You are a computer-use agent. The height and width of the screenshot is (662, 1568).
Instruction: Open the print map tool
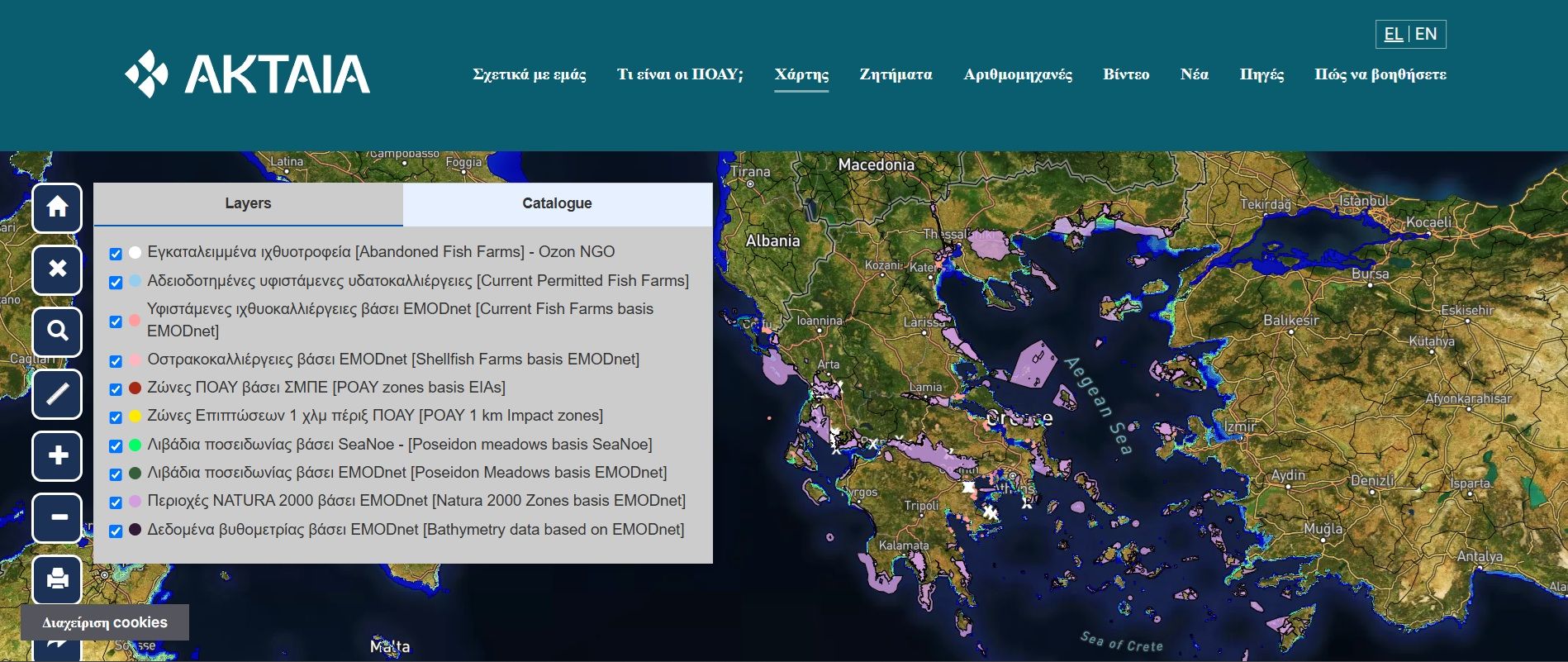pyautogui.click(x=57, y=579)
